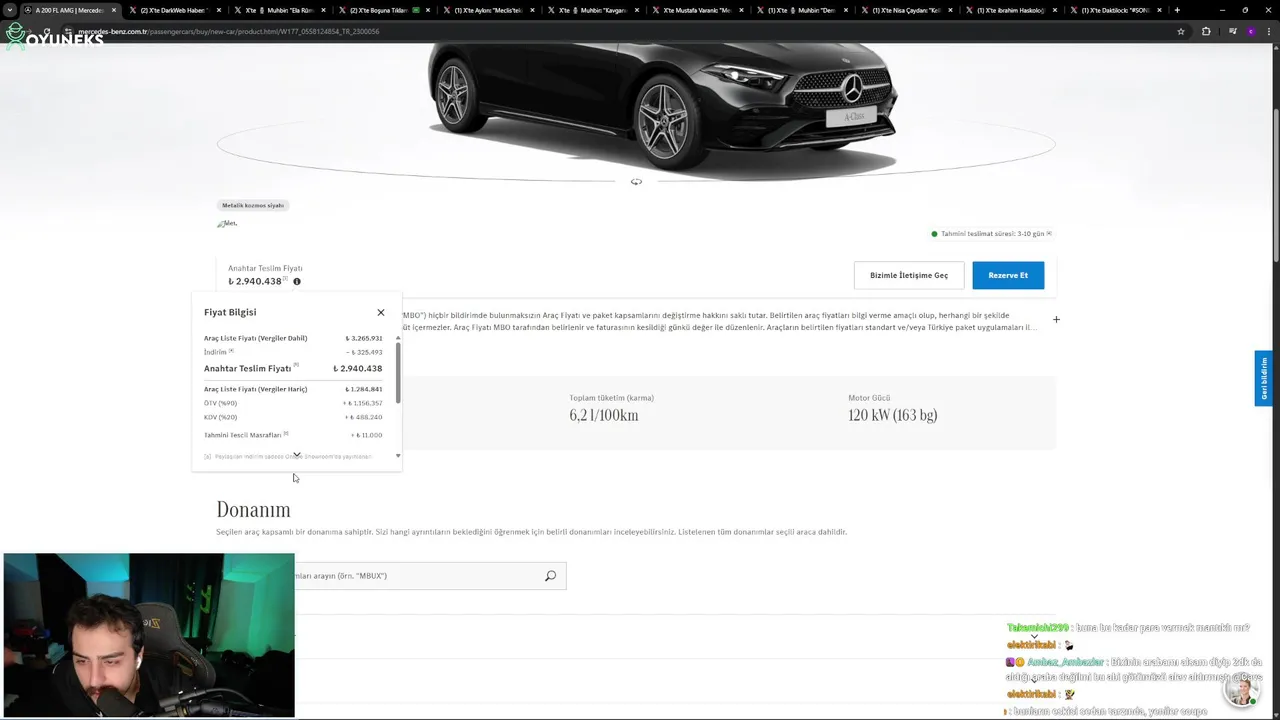
Task: Close the Fiyat Bilgisi price popup
Action: point(380,312)
